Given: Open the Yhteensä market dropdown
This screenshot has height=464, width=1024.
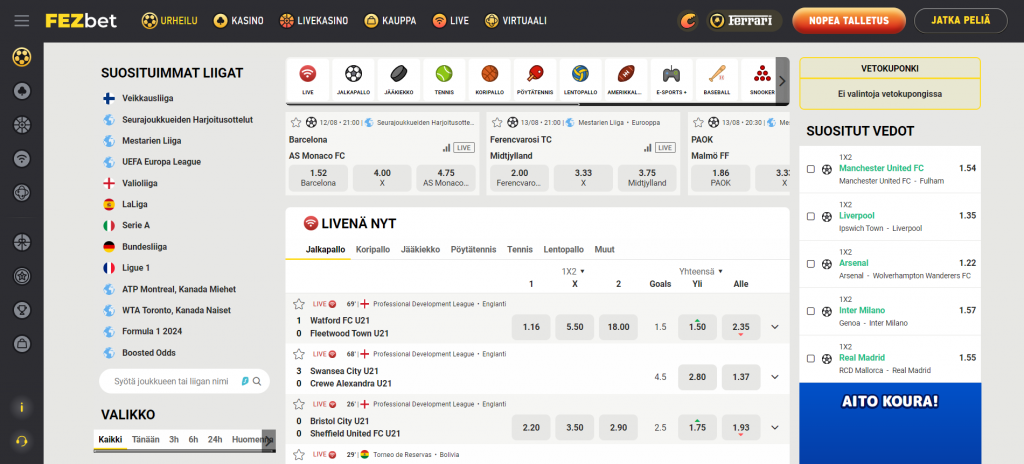Looking at the screenshot, I should (701, 271).
